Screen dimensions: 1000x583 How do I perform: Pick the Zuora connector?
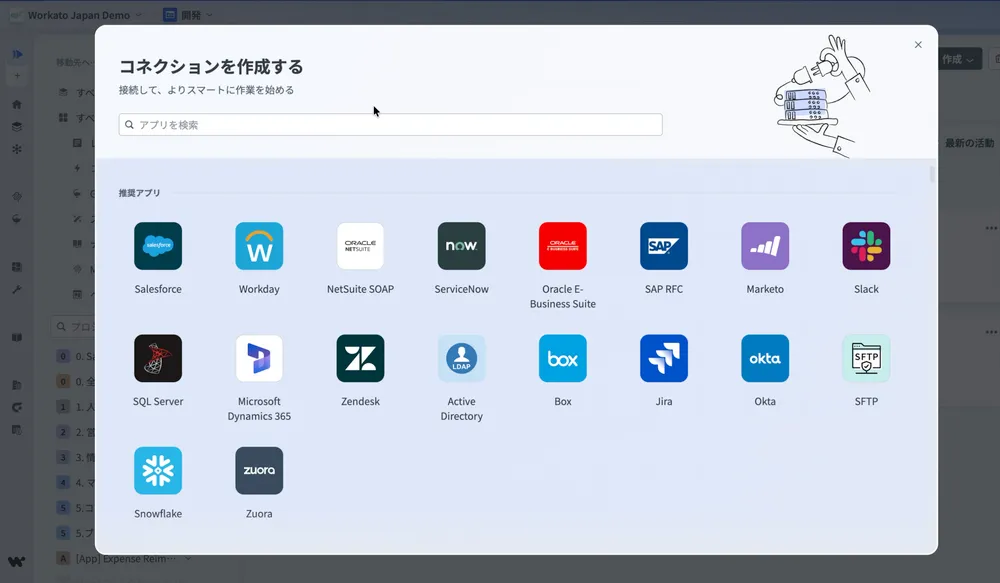(x=259, y=471)
